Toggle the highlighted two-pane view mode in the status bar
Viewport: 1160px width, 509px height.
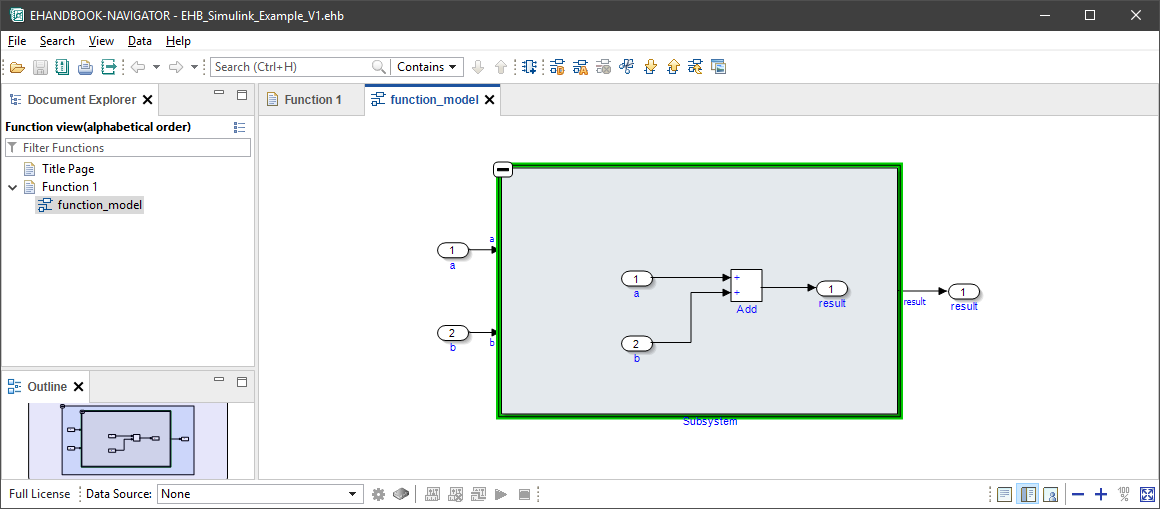(1027, 494)
